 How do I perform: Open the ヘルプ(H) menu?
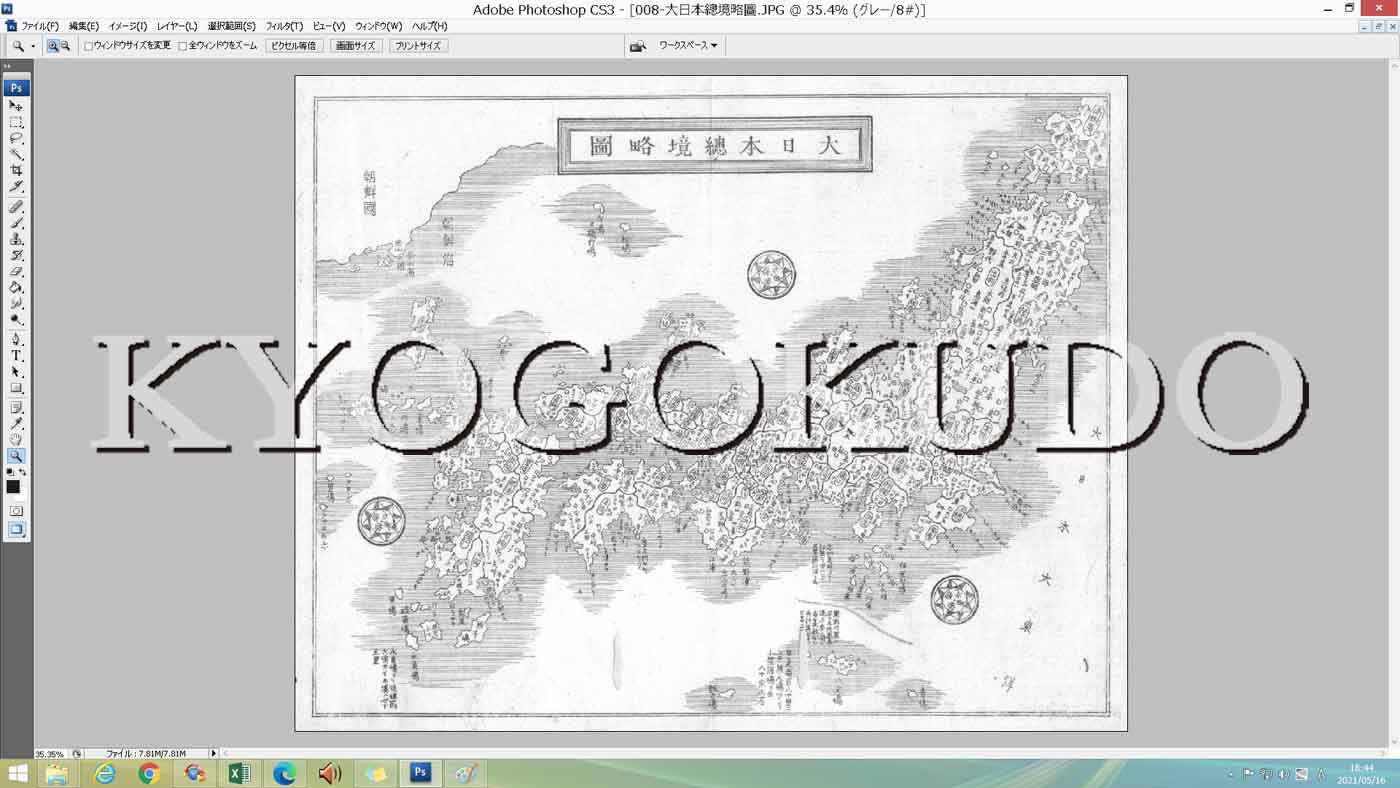[x=430, y=26]
